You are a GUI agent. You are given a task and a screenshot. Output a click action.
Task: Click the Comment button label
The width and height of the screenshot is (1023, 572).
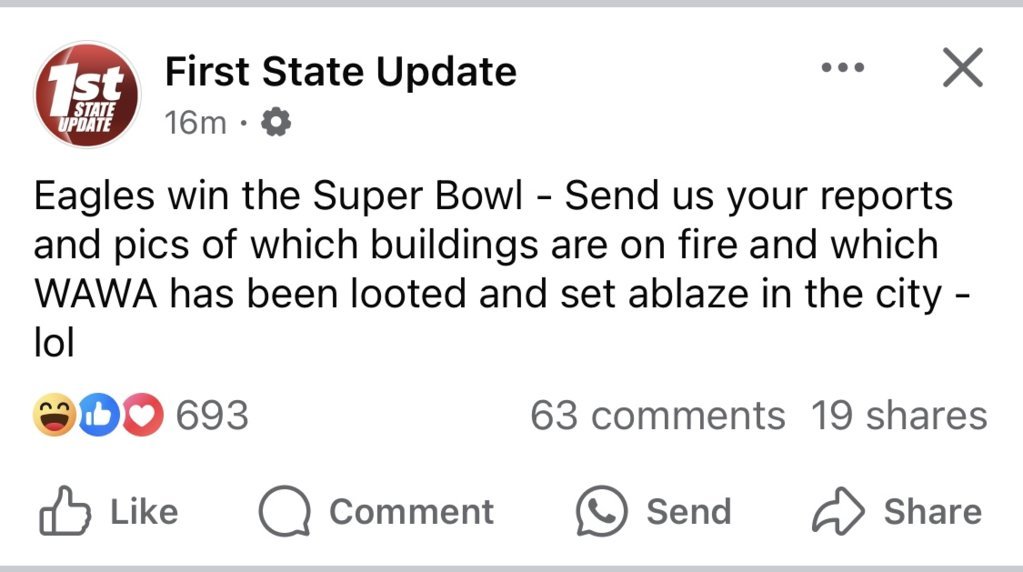411,511
